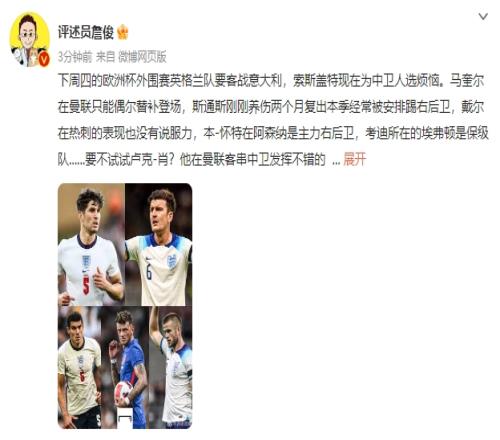Click the white goal logo at the collage bottom
The width and height of the screenshot is (500, 440).
point(125,419)
